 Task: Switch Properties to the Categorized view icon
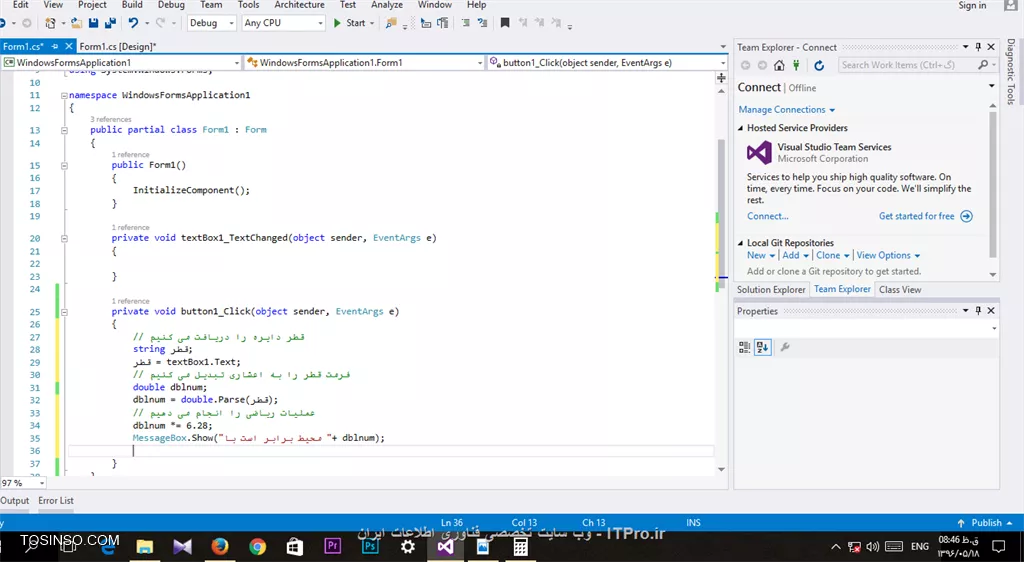click(x=744, y=347)
